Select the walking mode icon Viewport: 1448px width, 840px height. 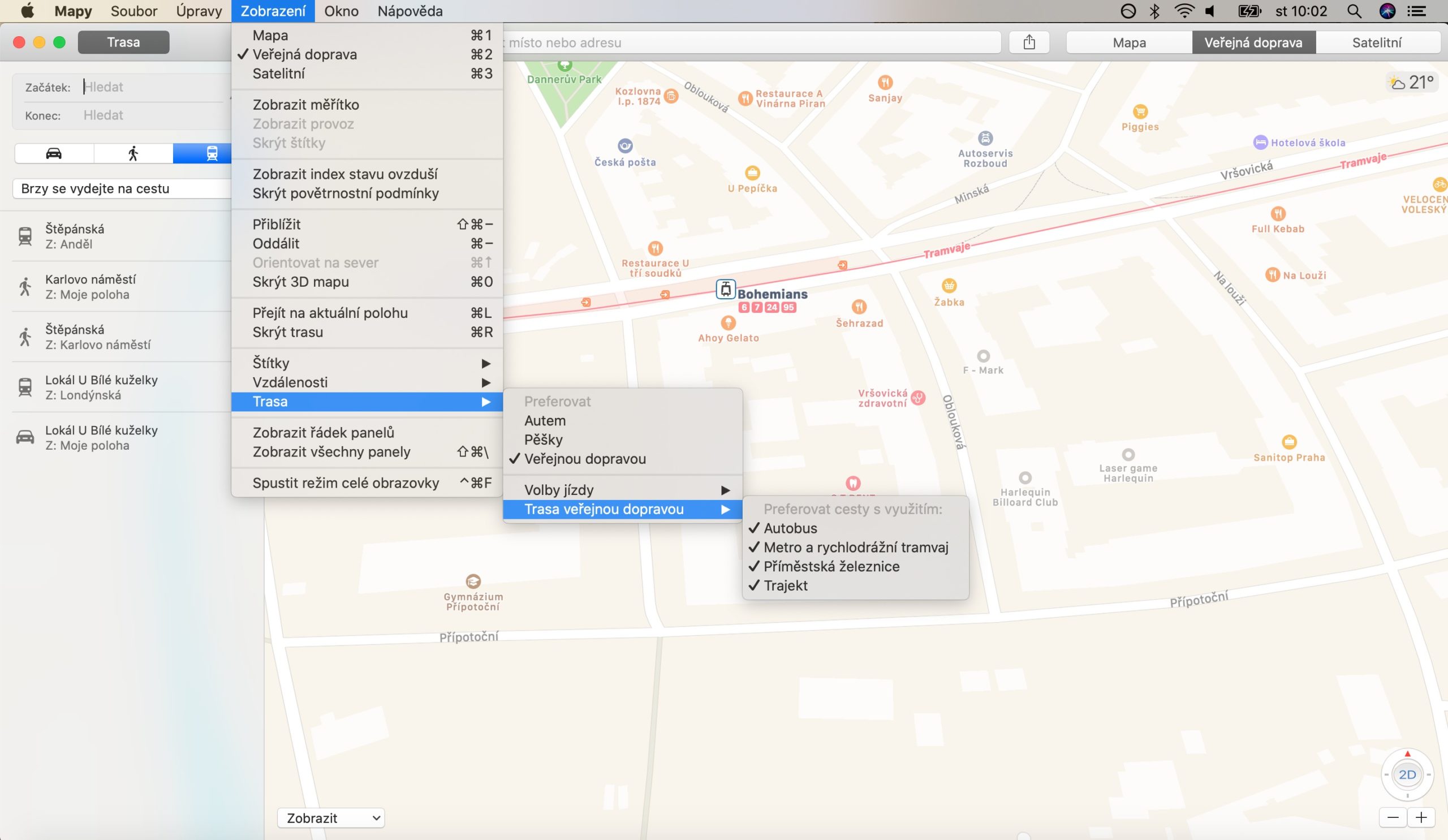click(x=133, y=153)
